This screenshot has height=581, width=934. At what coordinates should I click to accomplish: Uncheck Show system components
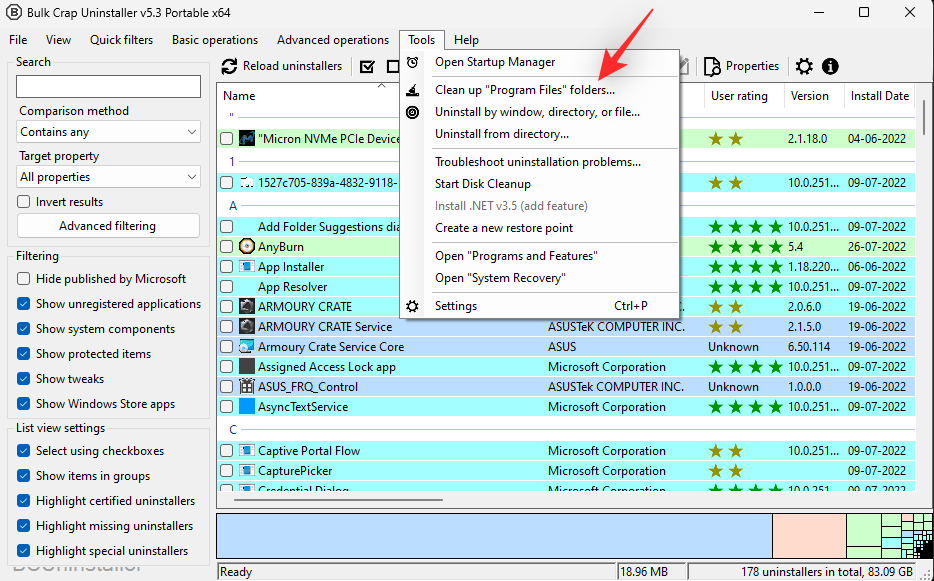[x=24, y=329]
